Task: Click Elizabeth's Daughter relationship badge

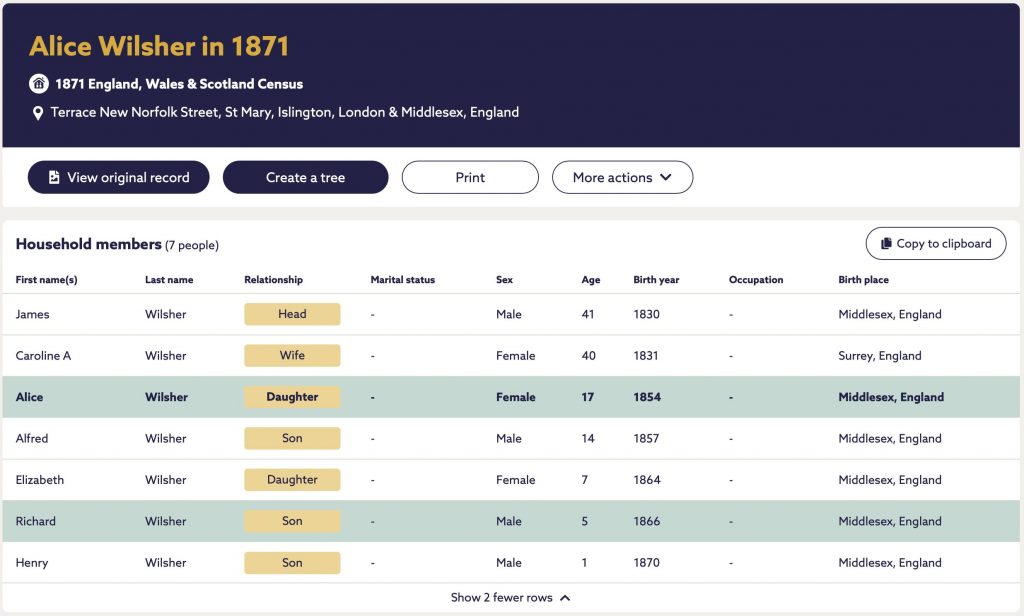Action: click(x=292, y=479)
